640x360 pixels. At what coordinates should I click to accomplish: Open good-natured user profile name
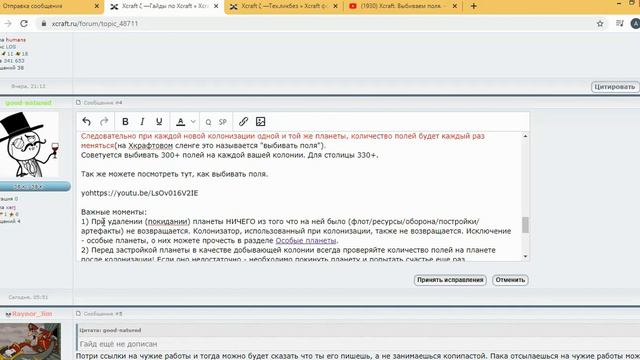[29, 103]
